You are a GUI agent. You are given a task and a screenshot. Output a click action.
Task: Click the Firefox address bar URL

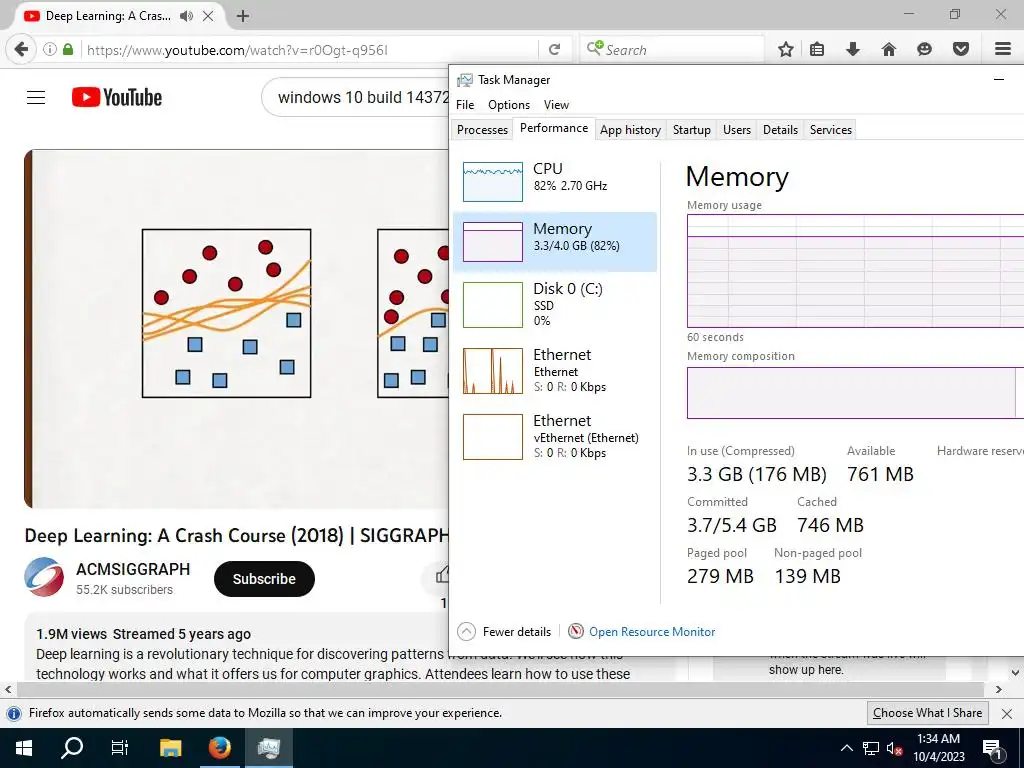point(237,50)
